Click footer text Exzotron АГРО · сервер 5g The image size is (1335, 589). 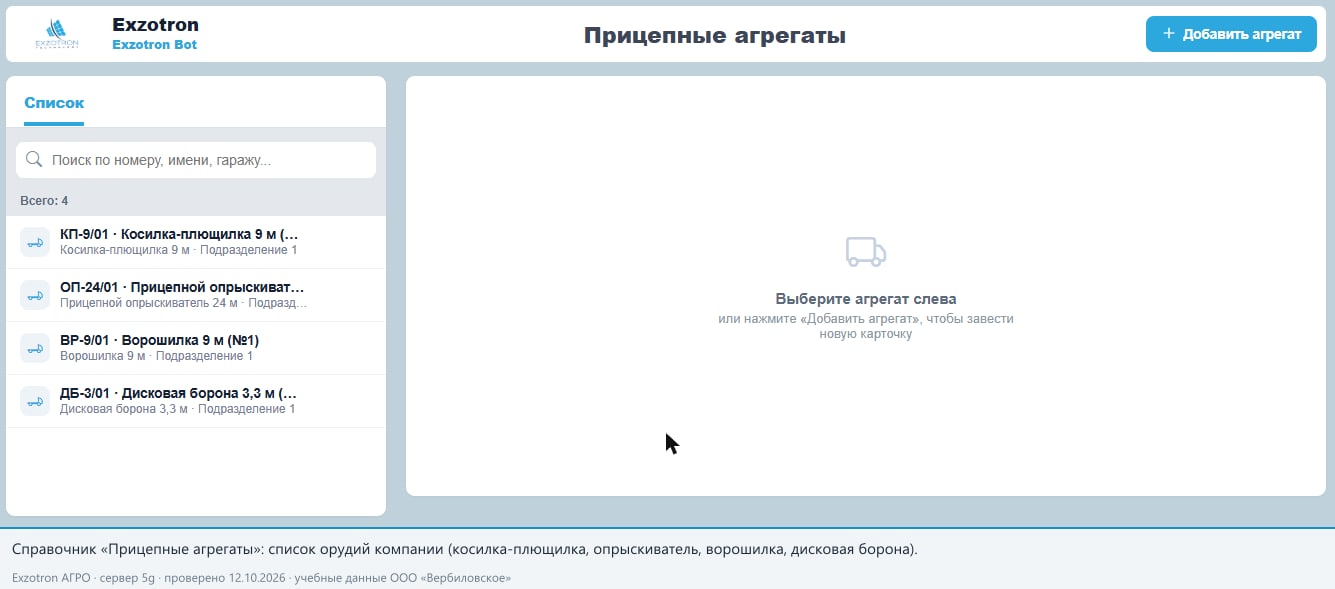tap(261, 578)
